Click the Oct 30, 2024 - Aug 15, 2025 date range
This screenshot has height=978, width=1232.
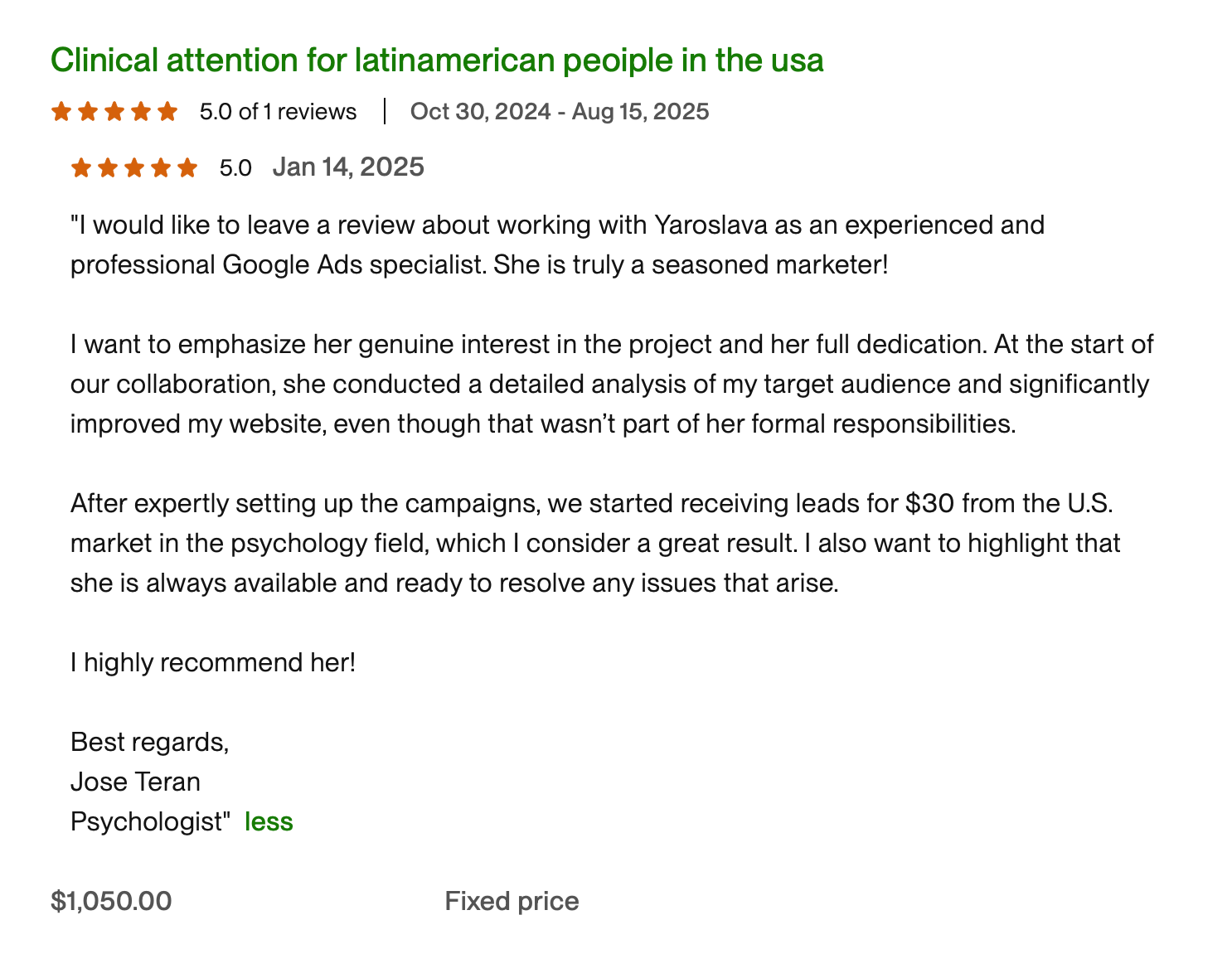click(560, 112)
